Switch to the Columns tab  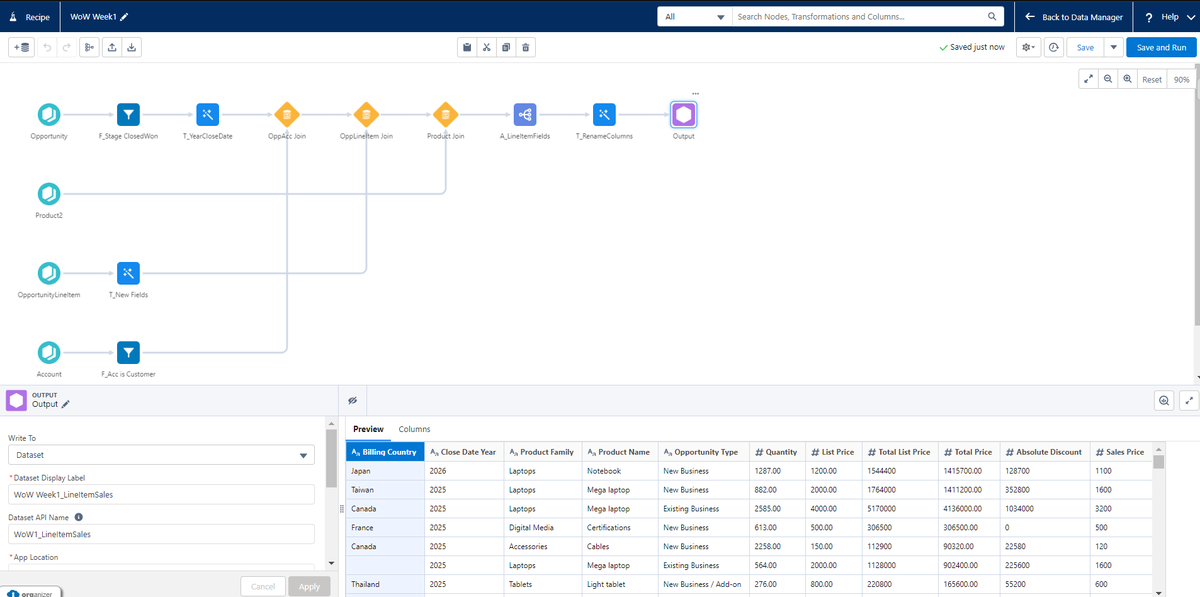414,429
